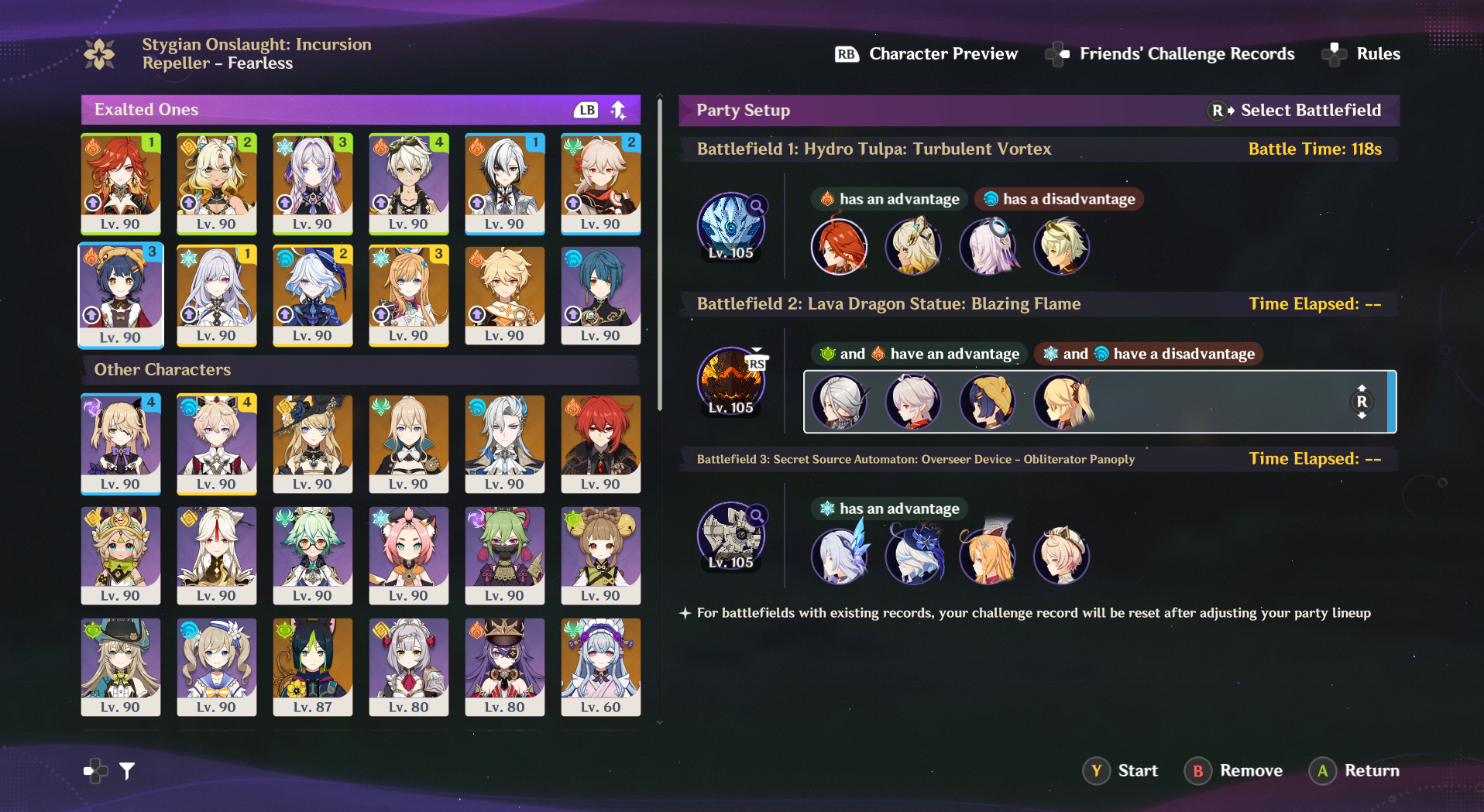The height and width of the screenshot is (812, 1484).
Task: Click the magnifier on Hydro Tulpa icon
Action: pos(757,205)
